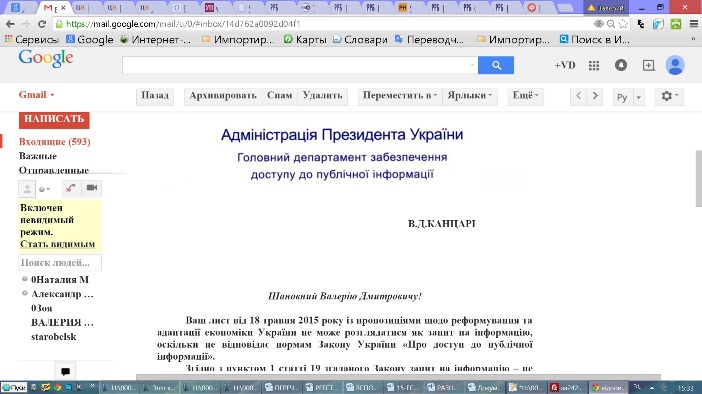Screen dimensions: 702x394
Task: Click the НАПИСАТЬ compose button
Action: [54, 119]
